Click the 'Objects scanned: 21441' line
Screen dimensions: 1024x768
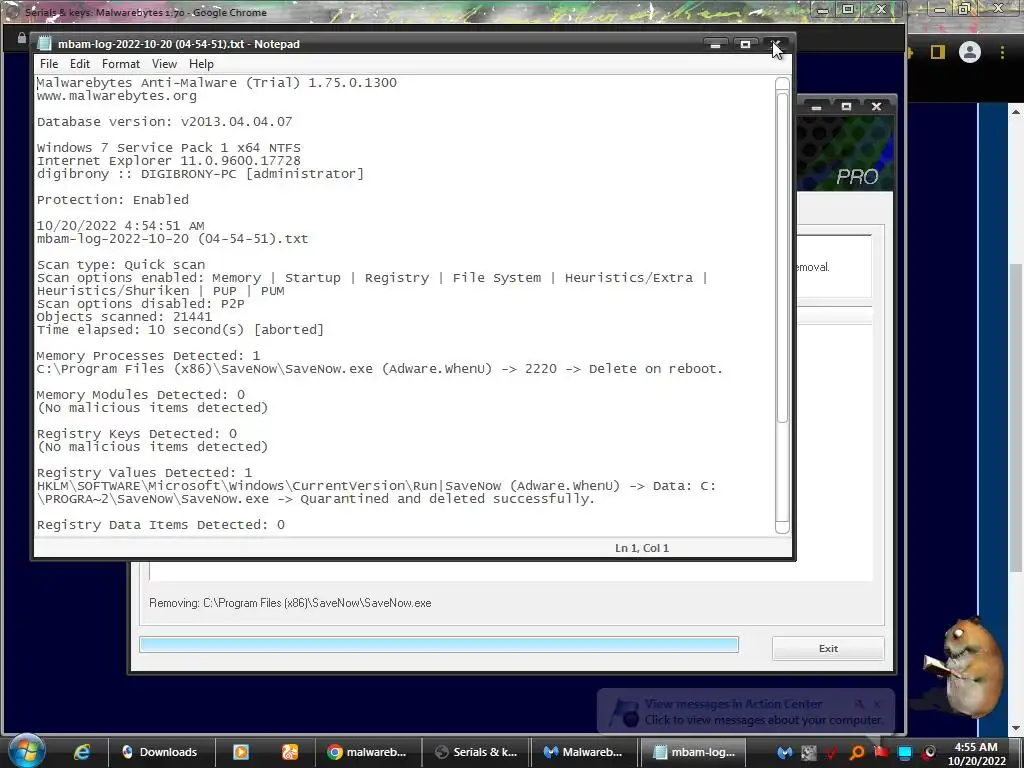click(x=124, y=317)
